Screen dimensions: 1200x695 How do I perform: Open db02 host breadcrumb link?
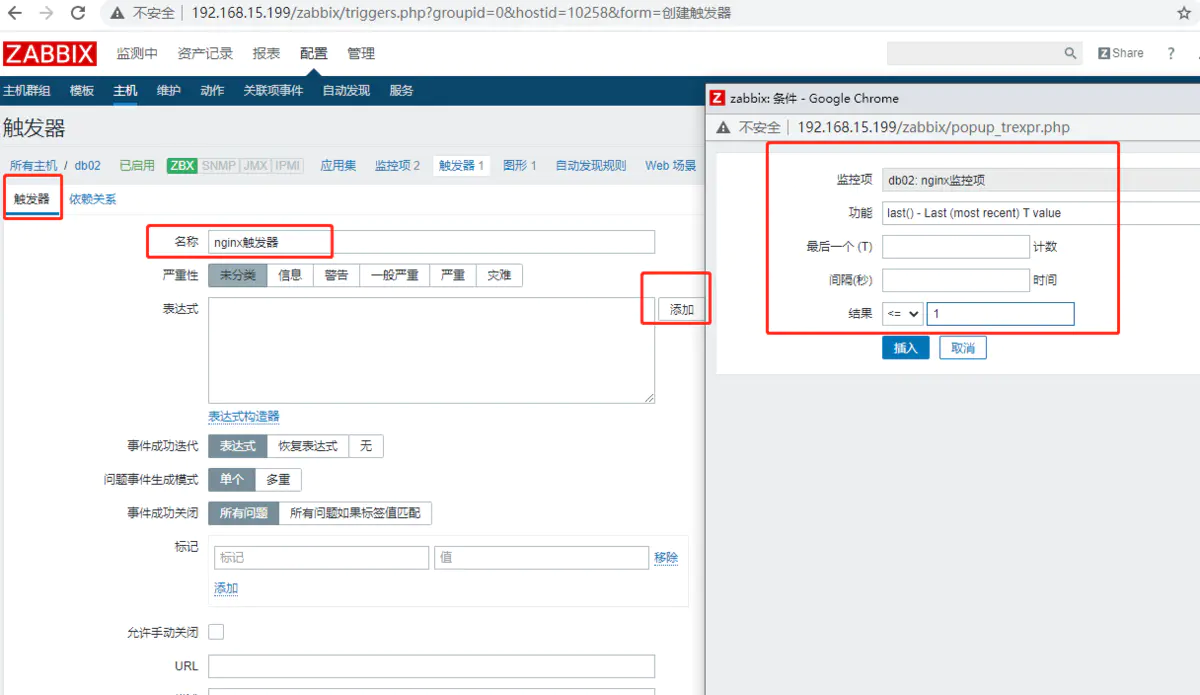(x=88, y=166)
